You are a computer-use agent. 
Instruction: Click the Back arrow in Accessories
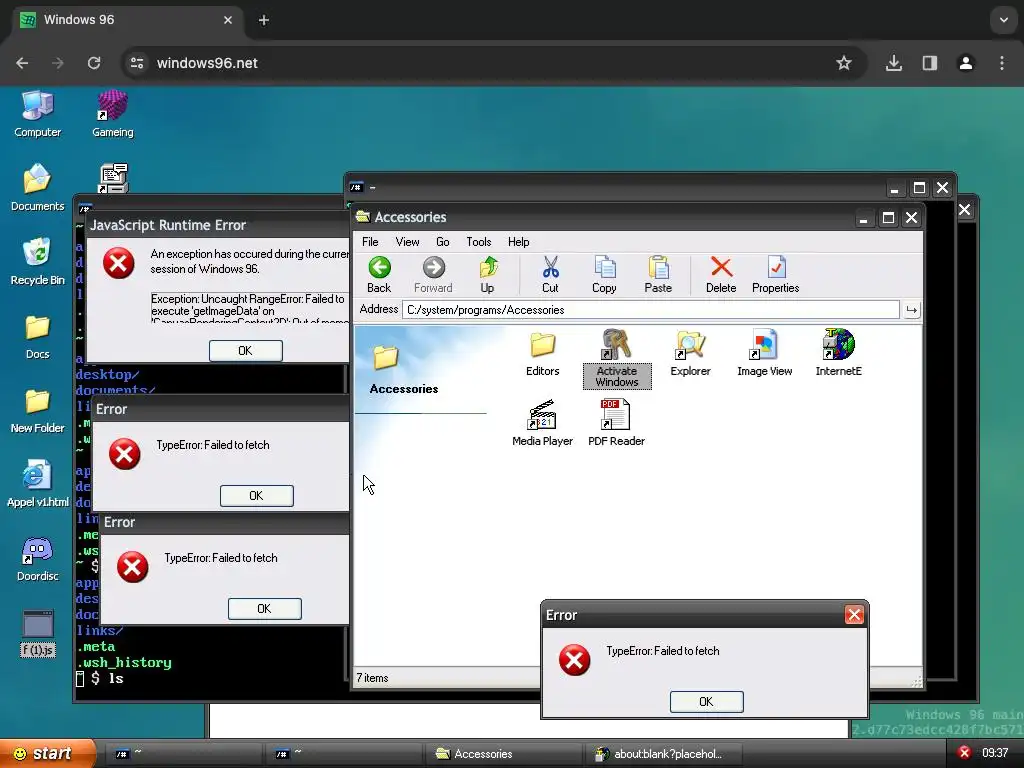[379, 275]
